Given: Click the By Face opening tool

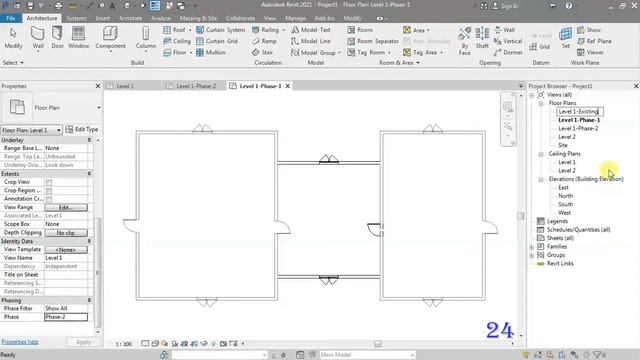Looking at the screenshot, I should (464, 41).
